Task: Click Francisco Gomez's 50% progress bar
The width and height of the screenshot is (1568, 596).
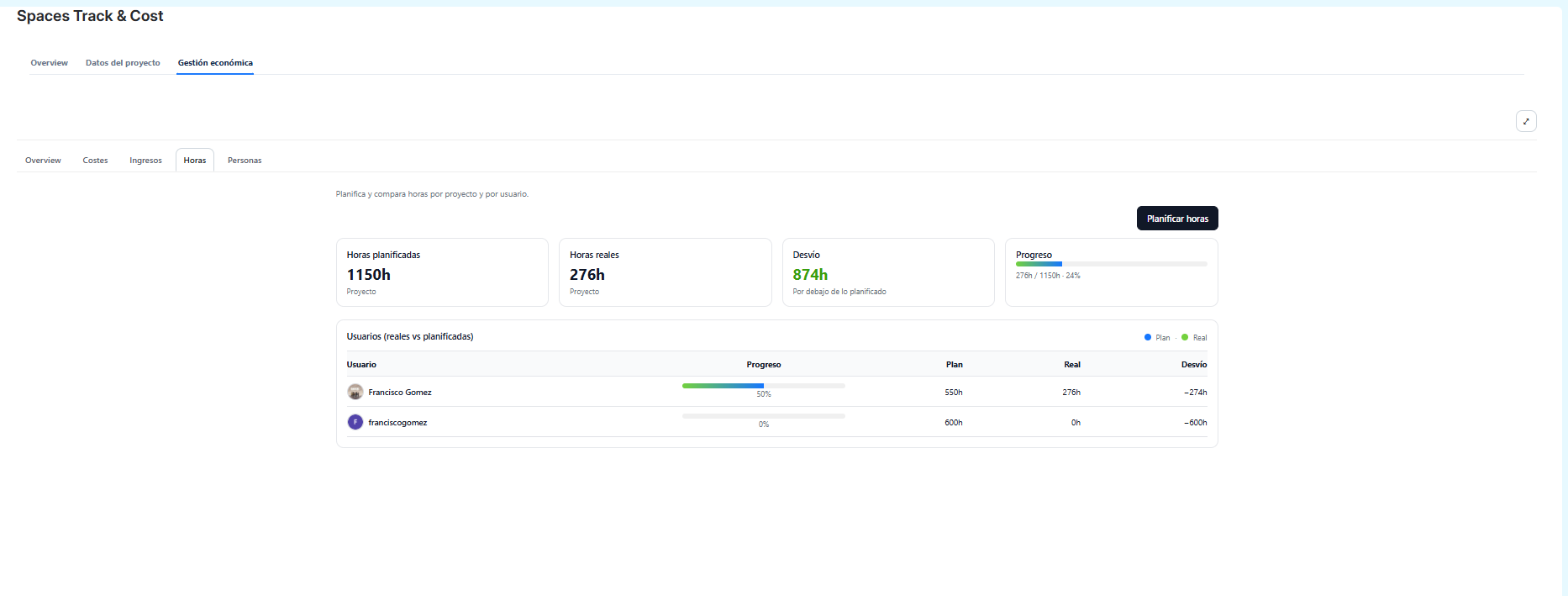Action: pyautogui.click(x=763, y=386)
